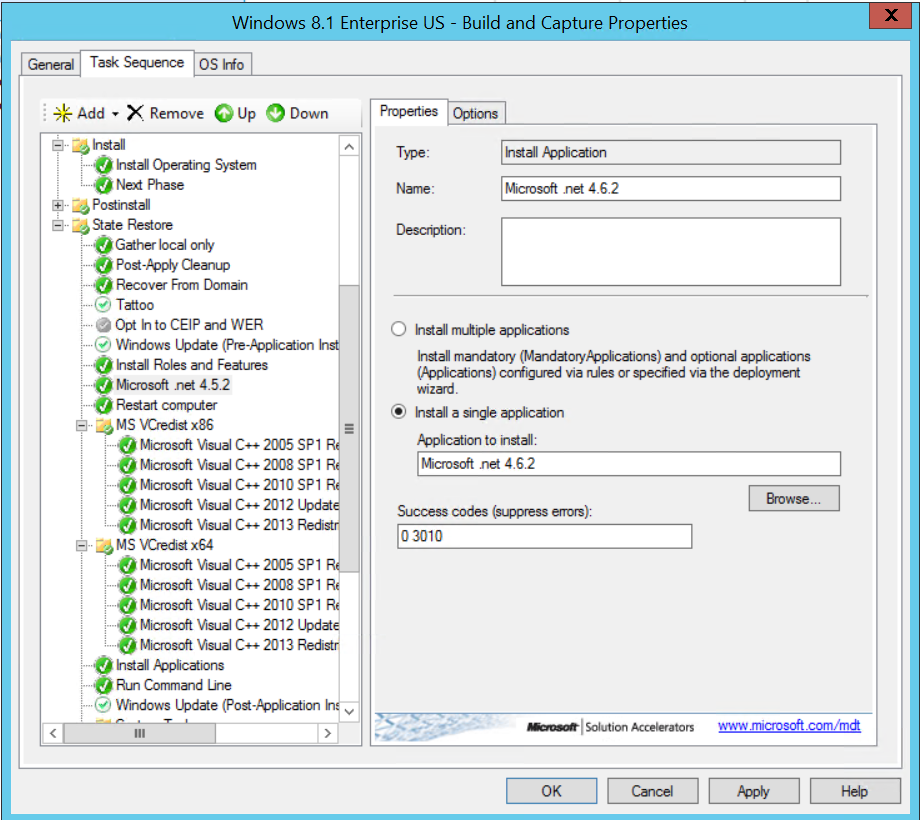Open the www.microsoft.com/mdt link
Screen dimensions: 920x820
pyautogui.click(x=788, y=726)
